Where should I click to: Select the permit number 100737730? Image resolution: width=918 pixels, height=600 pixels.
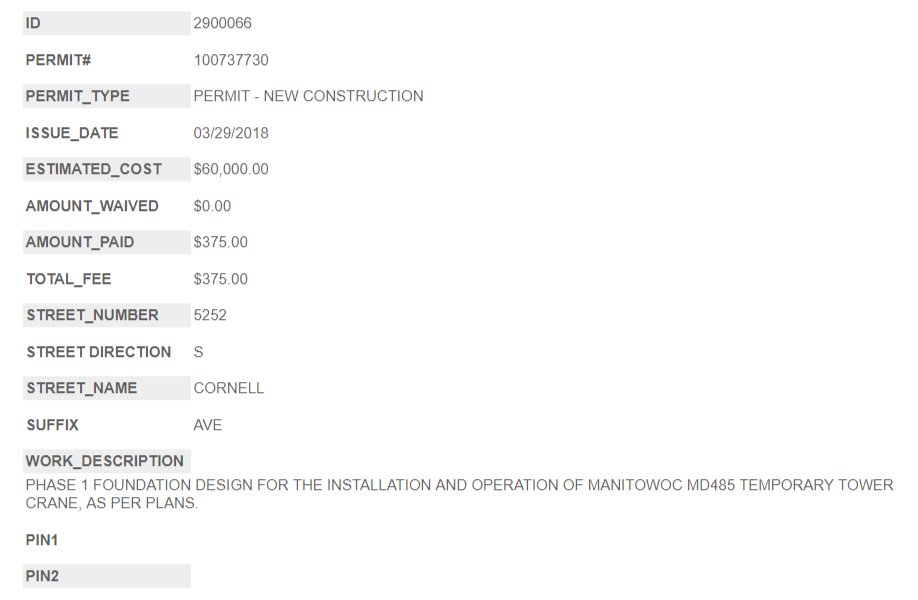(231, 60)
